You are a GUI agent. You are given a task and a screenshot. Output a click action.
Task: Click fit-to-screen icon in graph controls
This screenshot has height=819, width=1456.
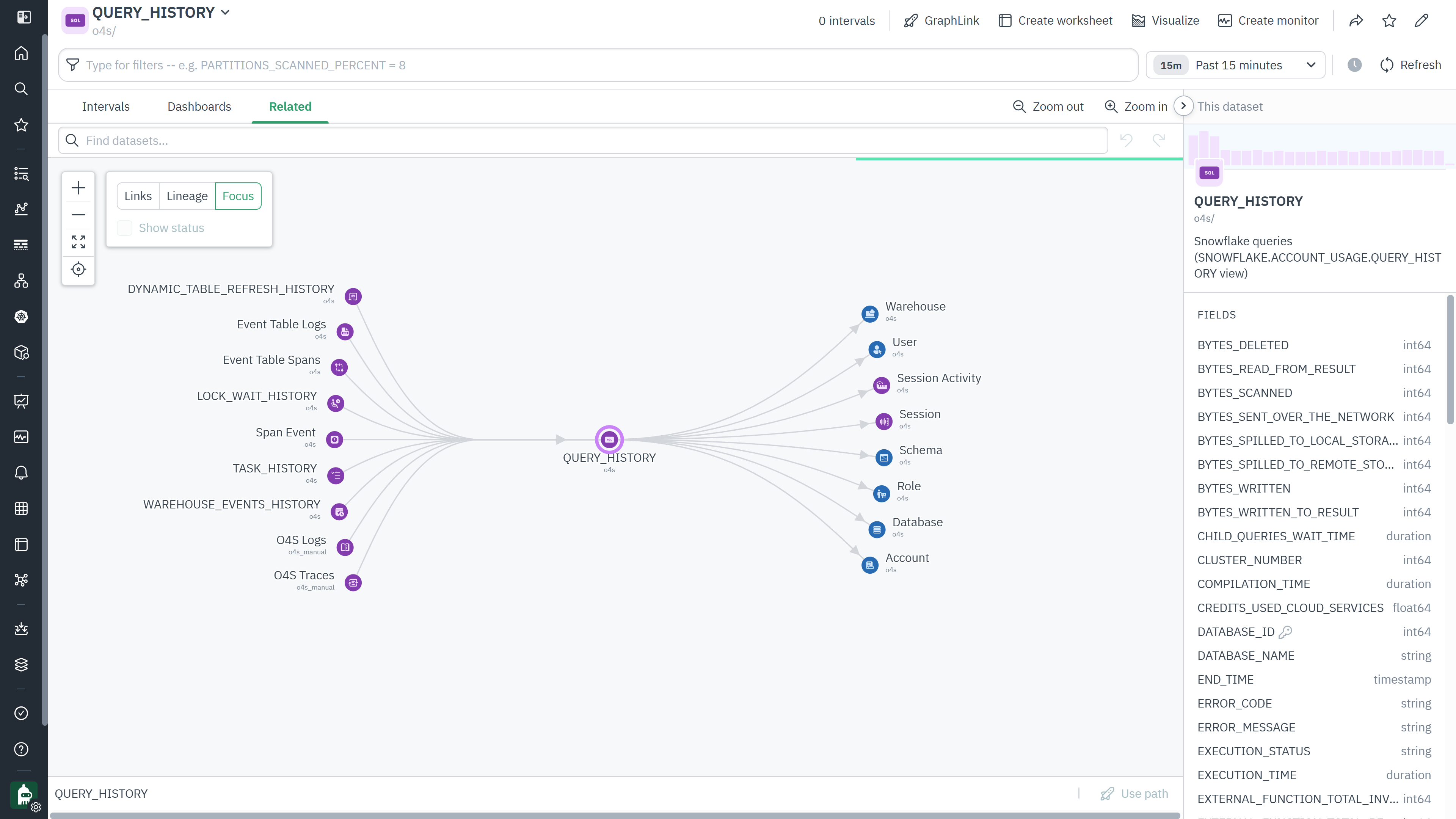tap(78, 242)
